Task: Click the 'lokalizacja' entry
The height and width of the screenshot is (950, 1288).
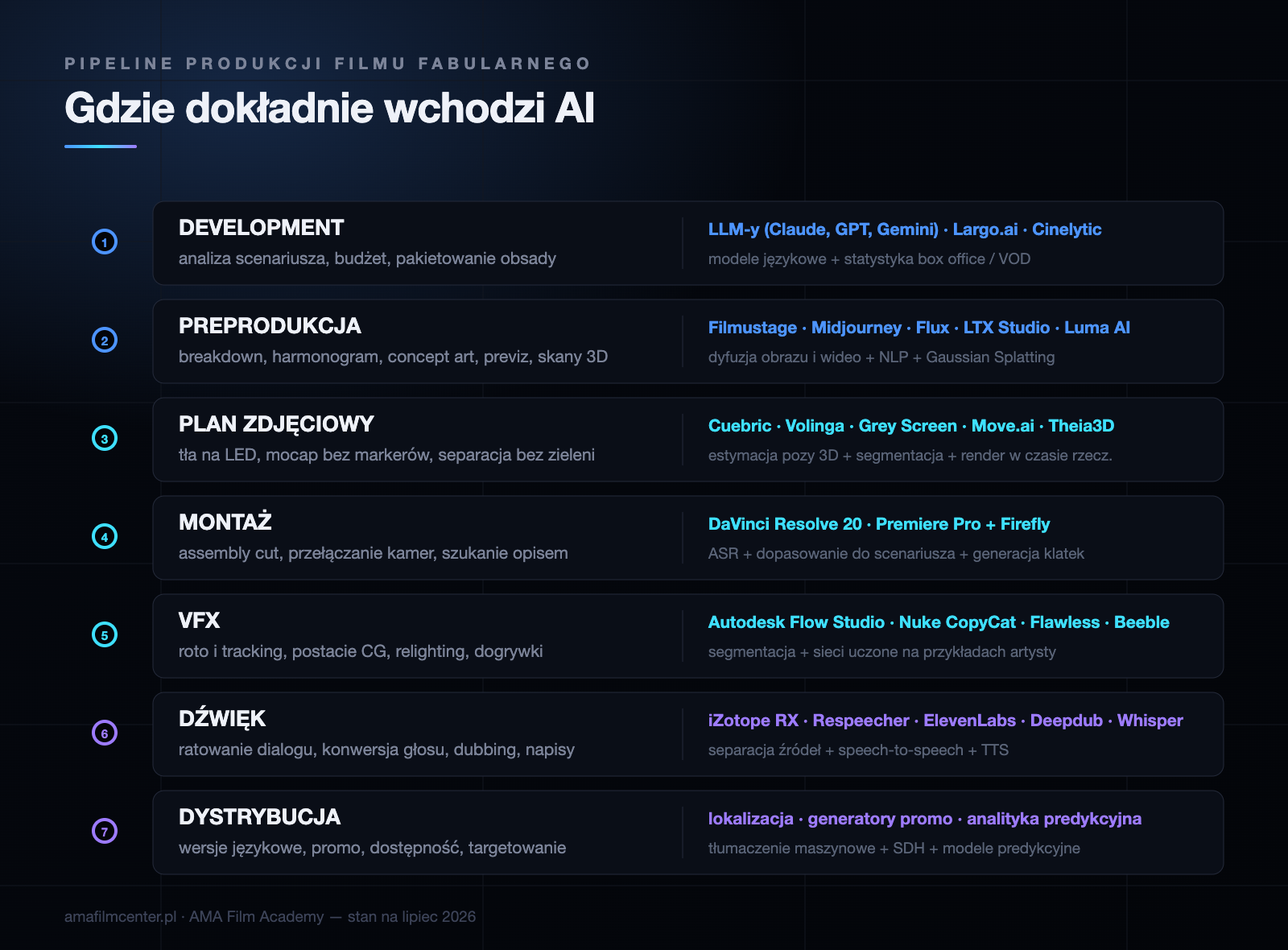Action: point(751,819)
